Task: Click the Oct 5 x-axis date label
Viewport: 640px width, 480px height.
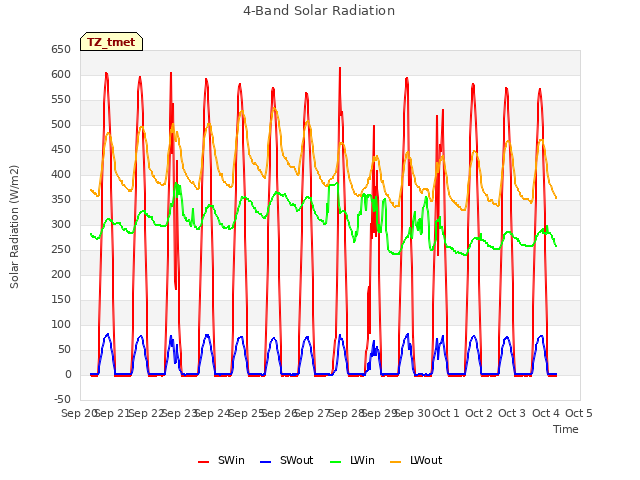Action: coord(579,413)
